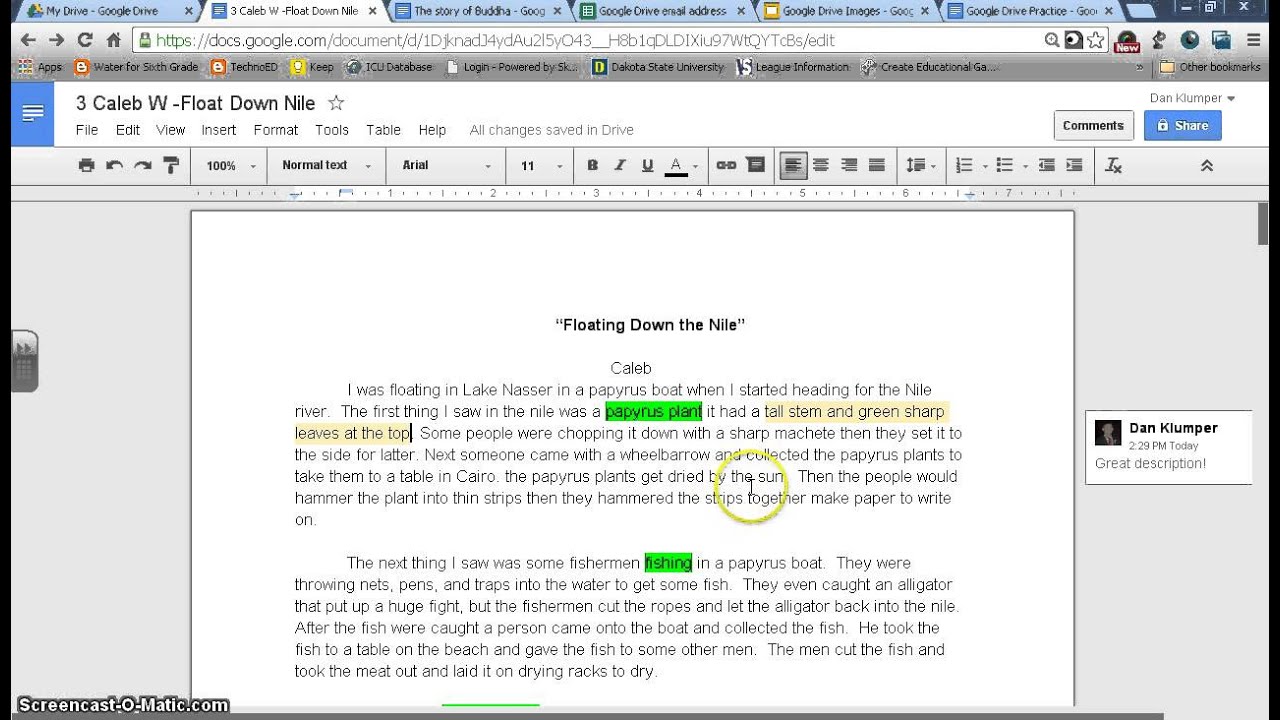Increase indent of the paragraph
The image size is (1280, 720).
[x=1074, y=166]
